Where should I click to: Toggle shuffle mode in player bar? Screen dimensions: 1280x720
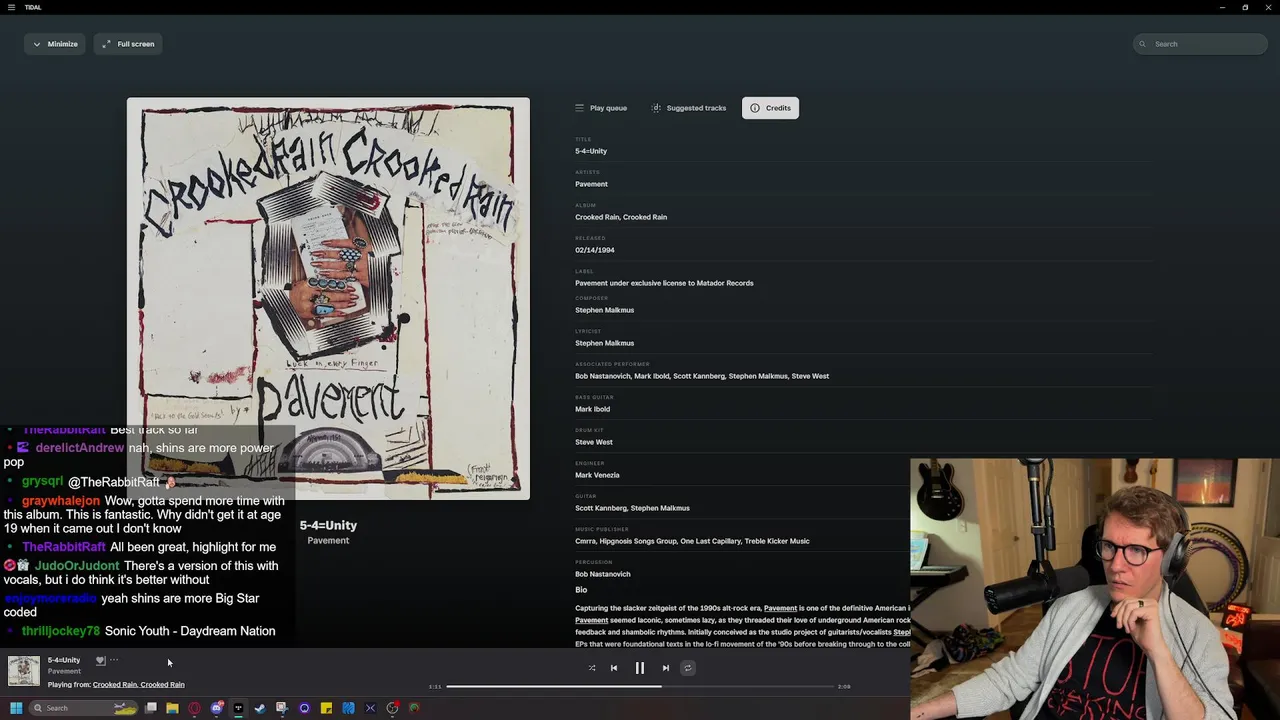[x=592, y=668]
